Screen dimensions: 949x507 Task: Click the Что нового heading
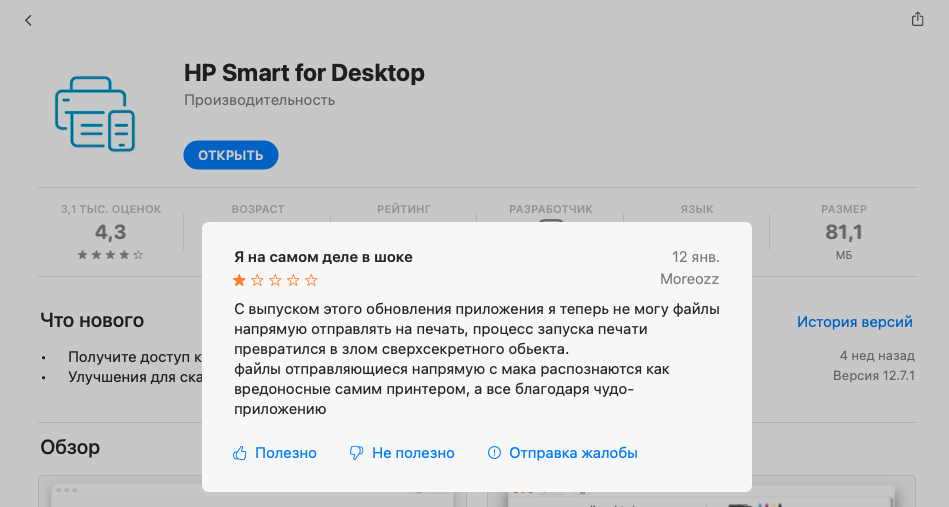point(92,320)
